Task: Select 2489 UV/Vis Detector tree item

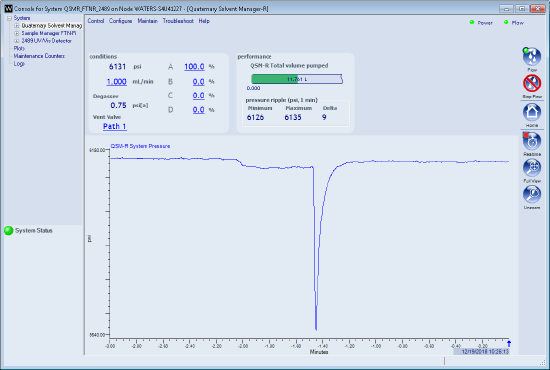Action: coord(47,41)
